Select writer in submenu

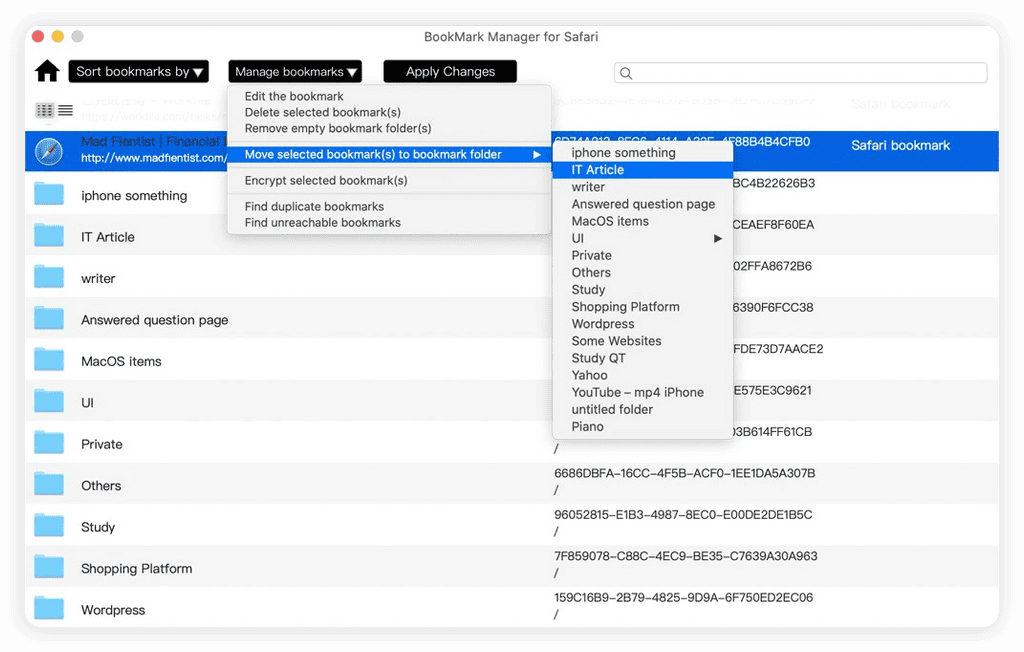point(643,187)
